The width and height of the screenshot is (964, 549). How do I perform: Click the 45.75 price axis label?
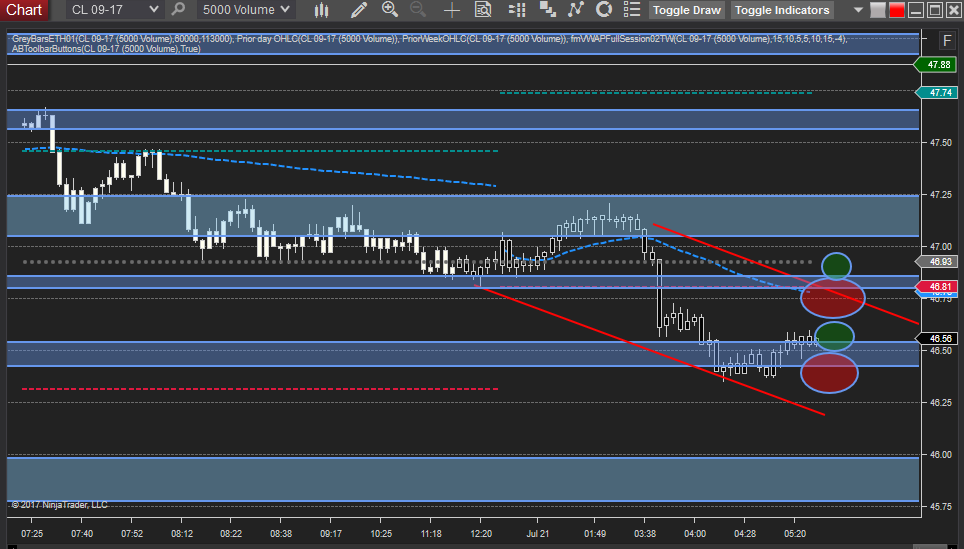[941, 507]
